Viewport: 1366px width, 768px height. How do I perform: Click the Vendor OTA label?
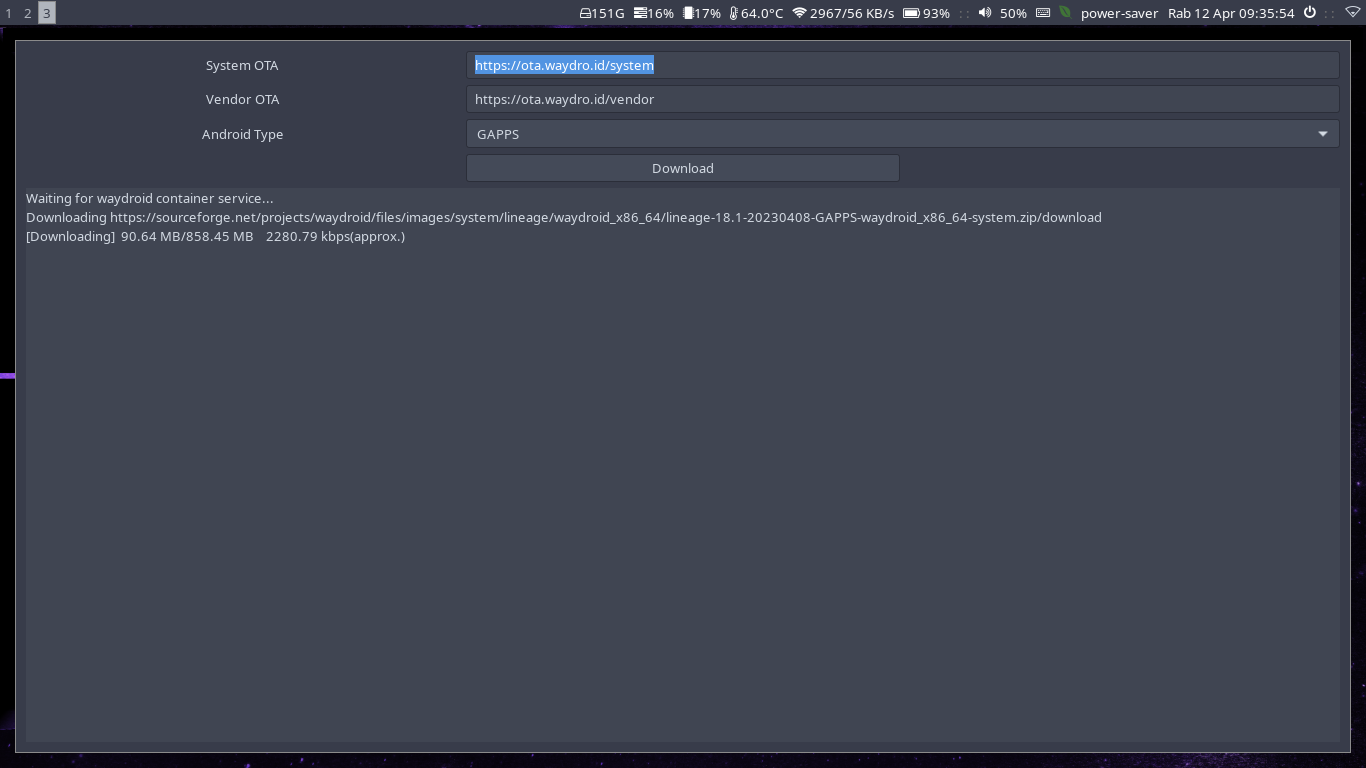pyautogui.click(x=242, y=99)
